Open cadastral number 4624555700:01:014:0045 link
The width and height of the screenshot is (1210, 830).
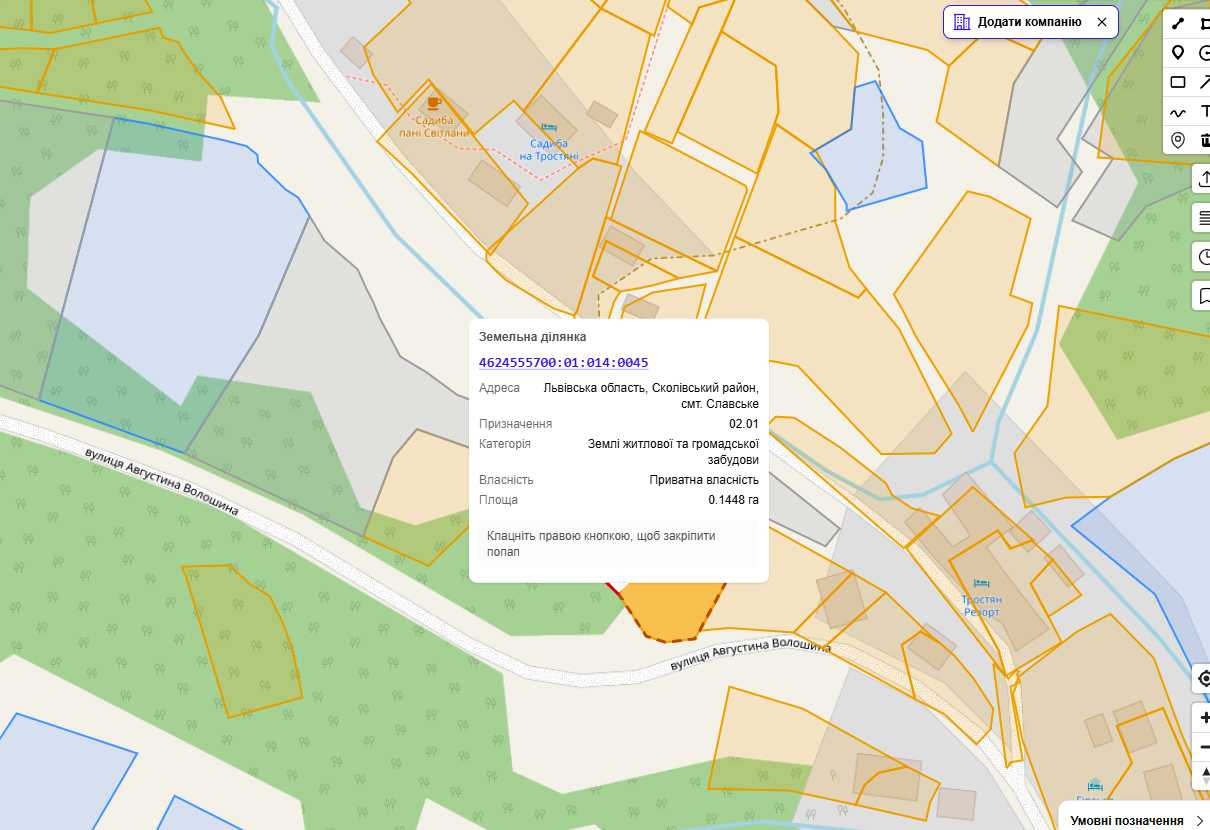[x=564, y=362]
